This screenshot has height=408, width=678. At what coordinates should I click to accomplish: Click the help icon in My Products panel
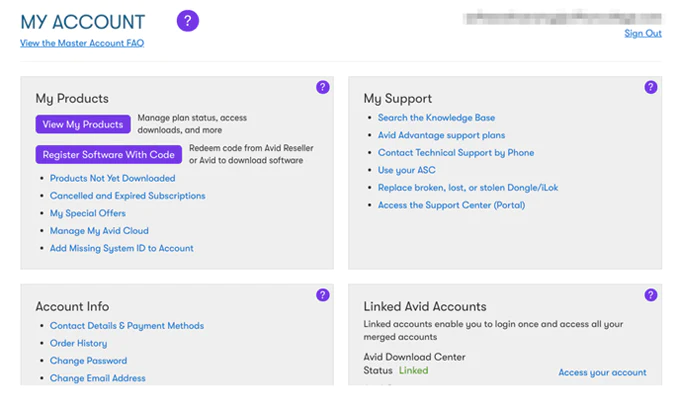323,87
